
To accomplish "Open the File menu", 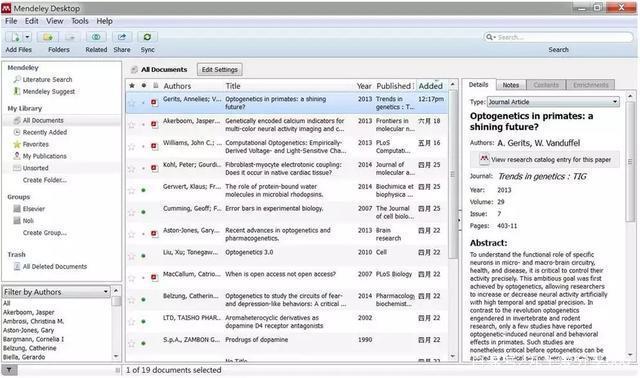I will pyautogui.click(x=11, y=21).
